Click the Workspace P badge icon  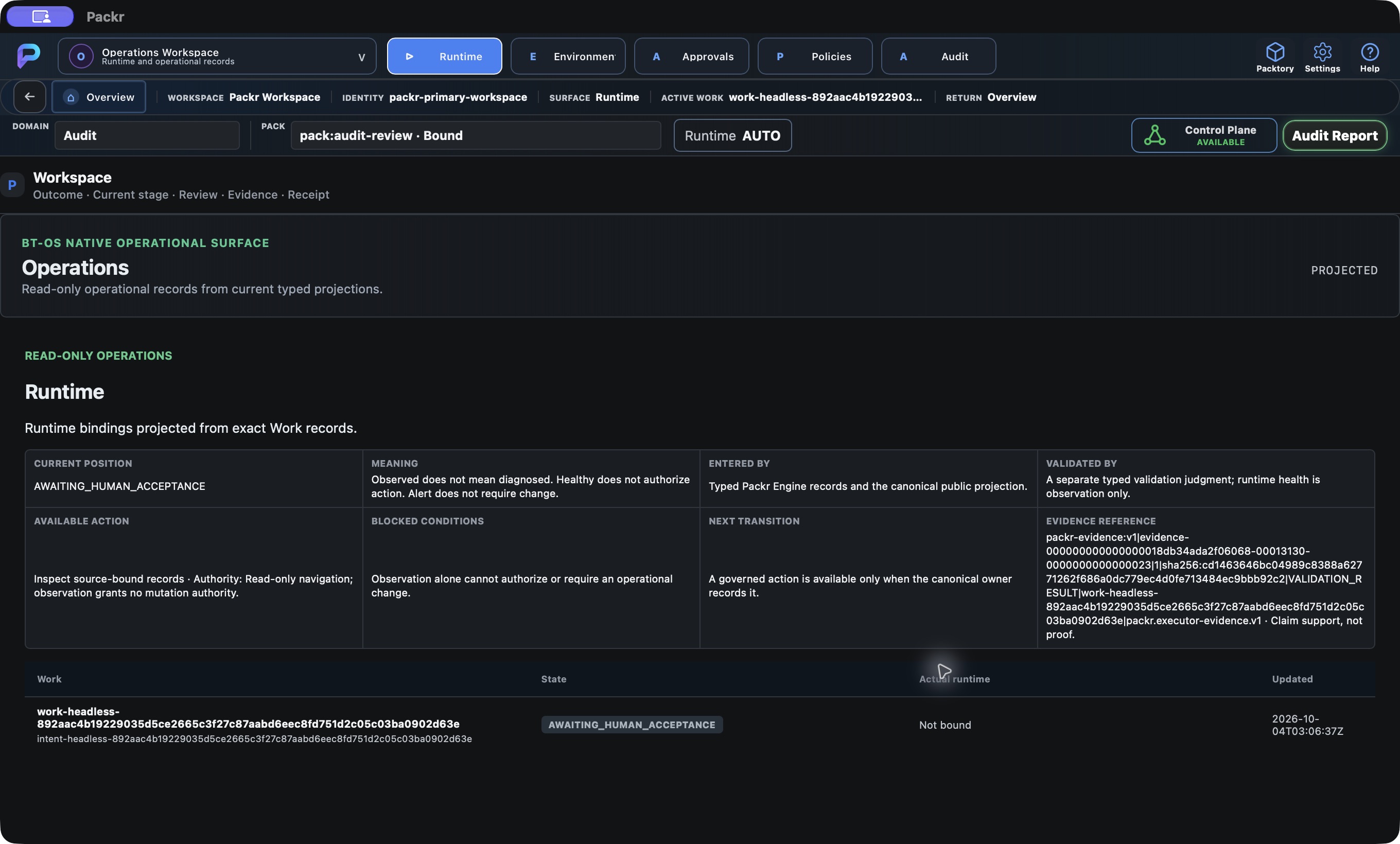(x=12, y=185)
